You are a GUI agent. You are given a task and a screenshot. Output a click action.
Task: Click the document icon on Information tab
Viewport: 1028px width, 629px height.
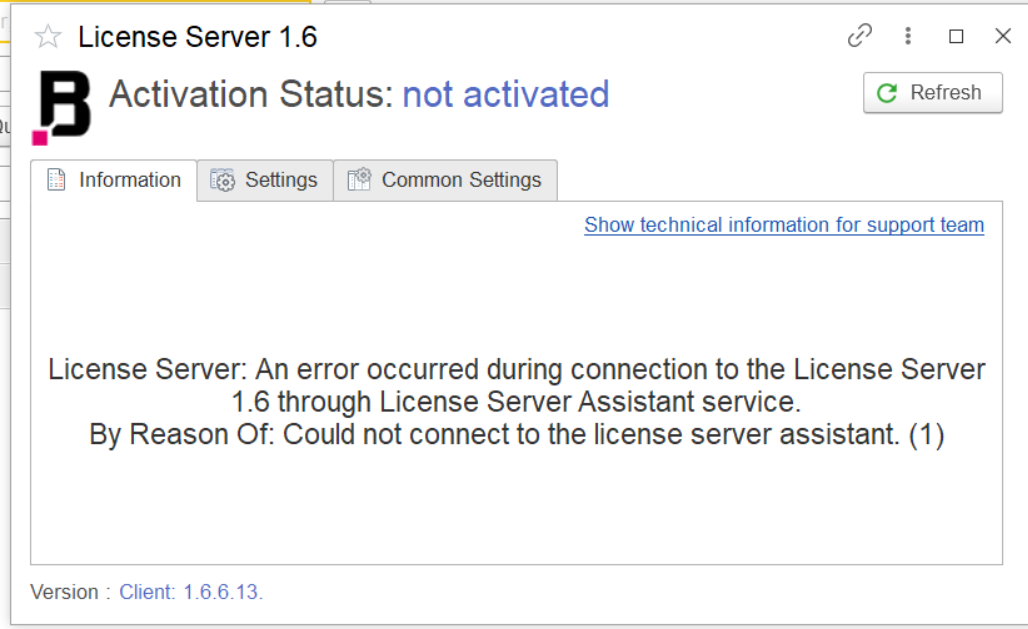tap(57, 181)
